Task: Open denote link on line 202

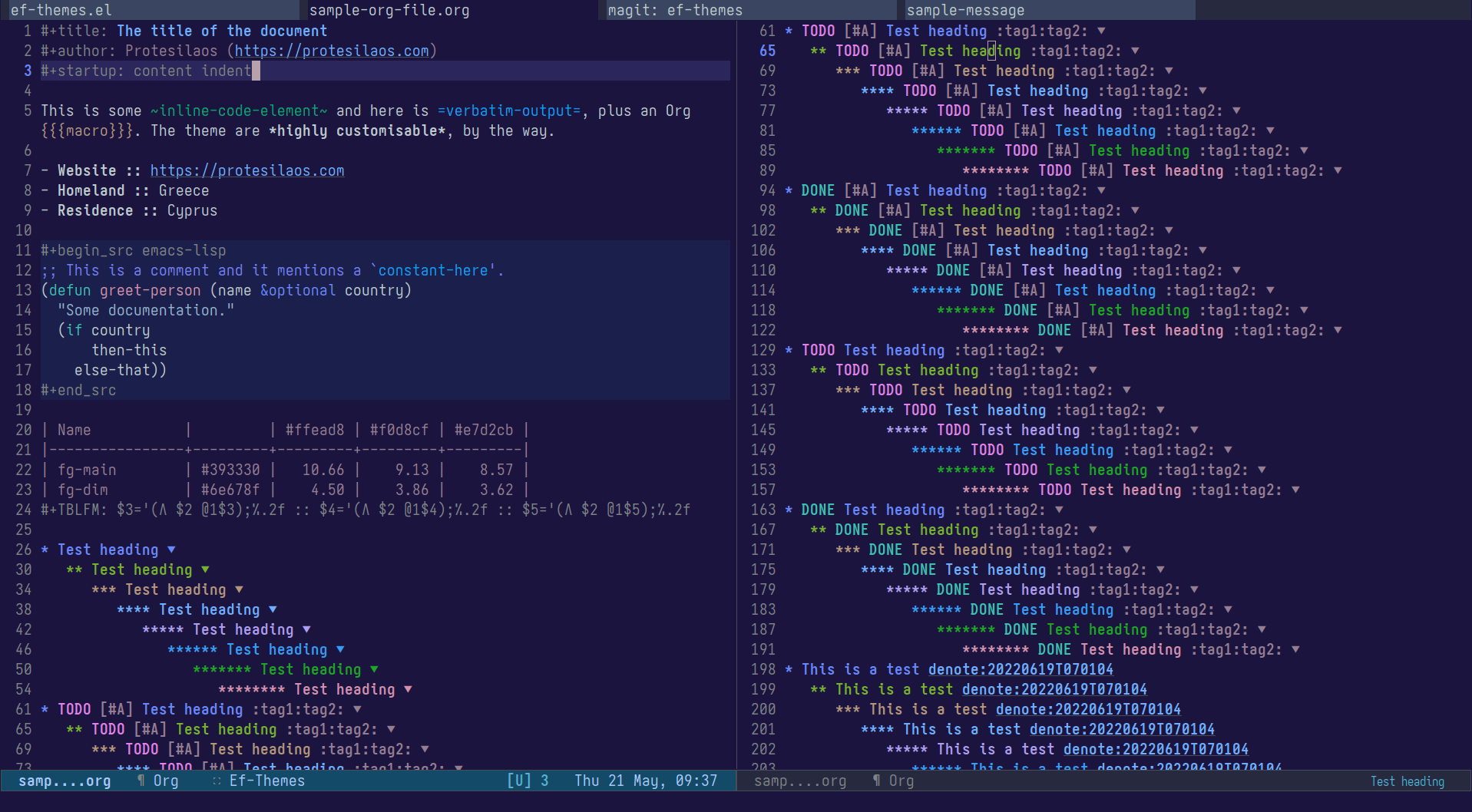Action: 1156,749
